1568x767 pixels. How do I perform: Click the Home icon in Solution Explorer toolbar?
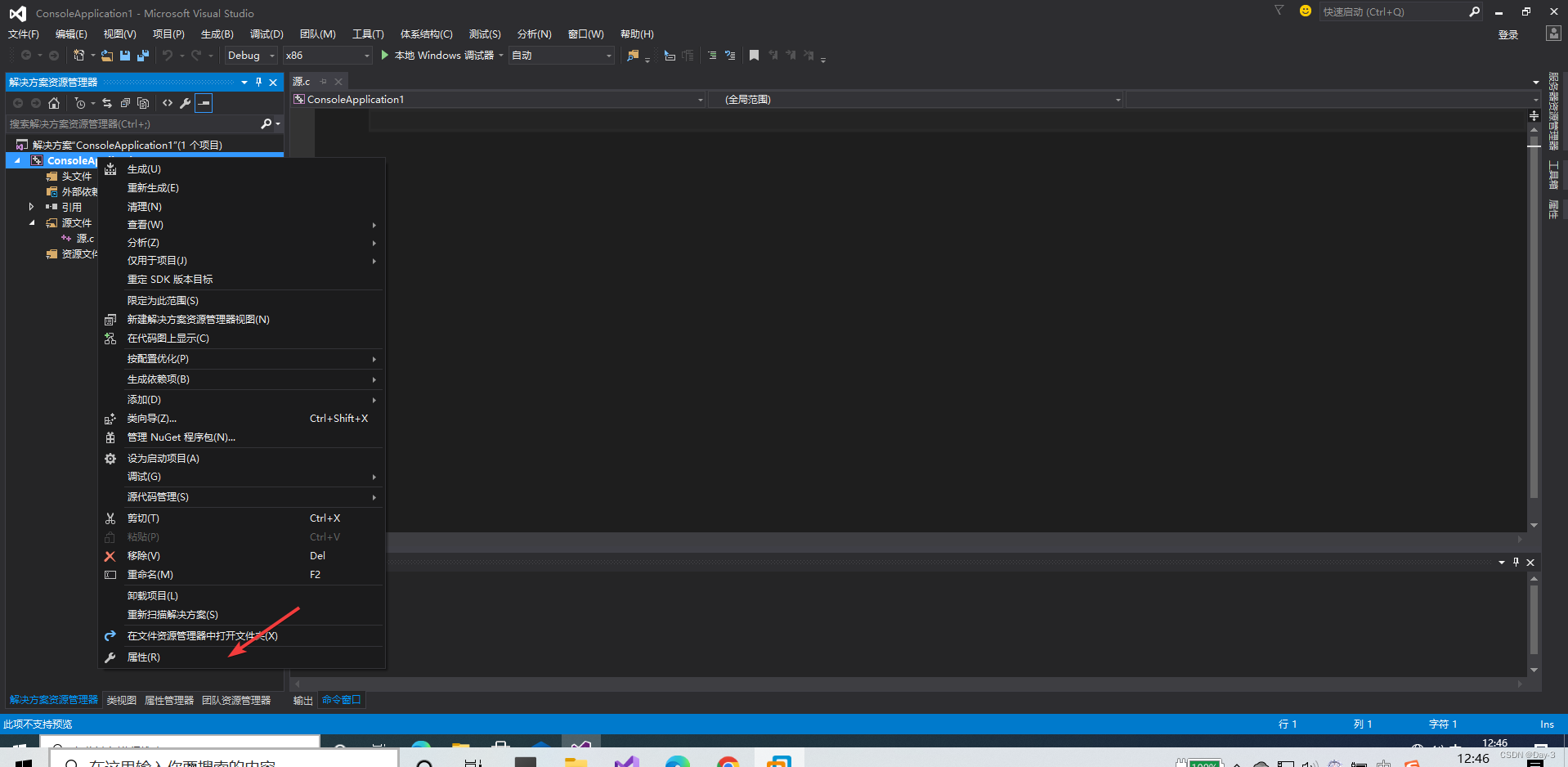click(x=54, y=103)
